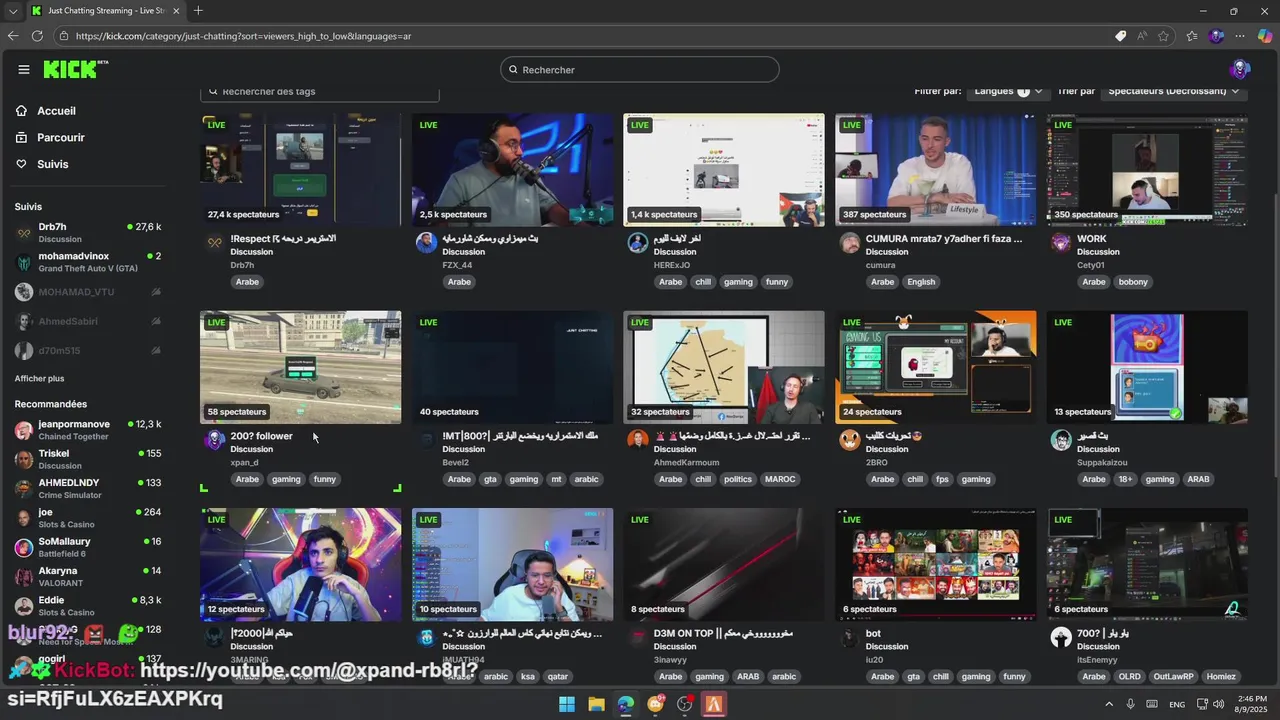Show hidden system tray icons chevron
This screenshot has width=1280, height=720.
coord(1108,704)
